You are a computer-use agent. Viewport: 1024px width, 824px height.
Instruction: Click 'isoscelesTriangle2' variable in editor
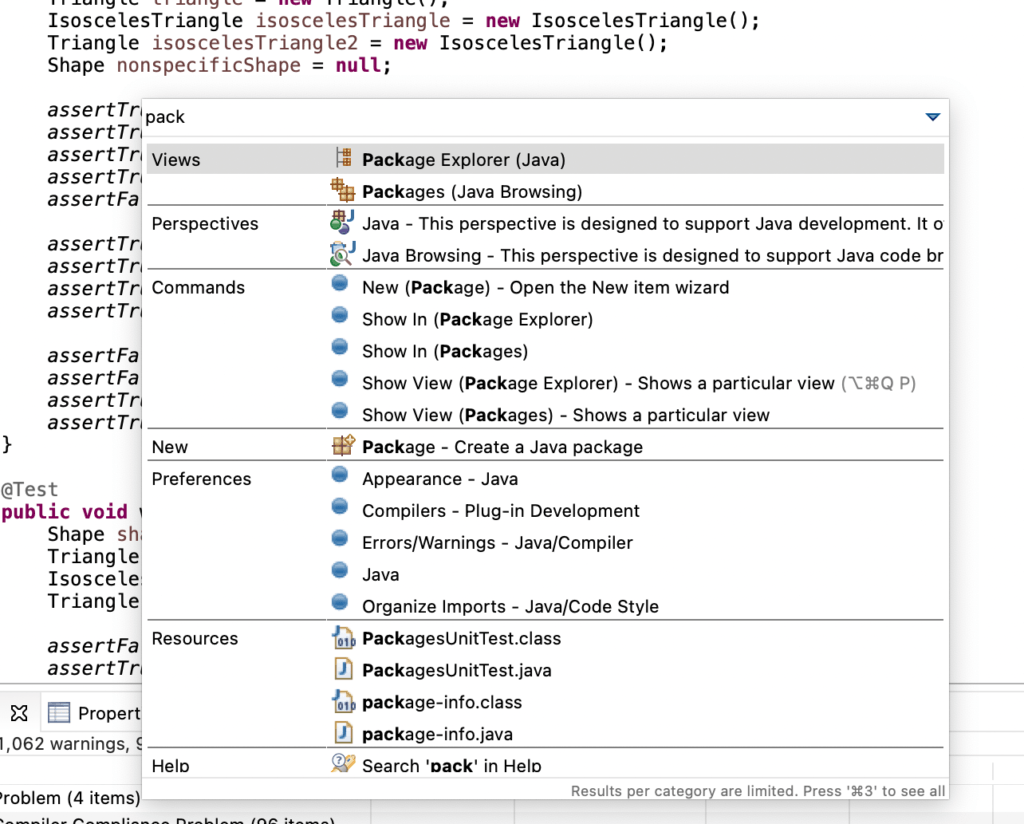click(x=255, y=43)
